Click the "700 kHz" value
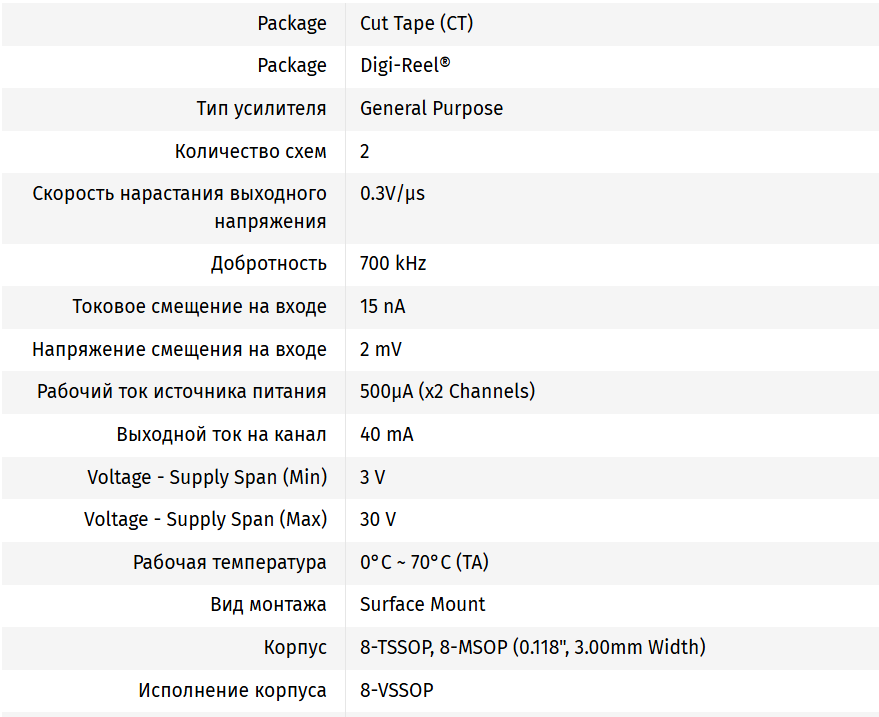The height and width of the screenshot is (717, 879). (393, 264)
